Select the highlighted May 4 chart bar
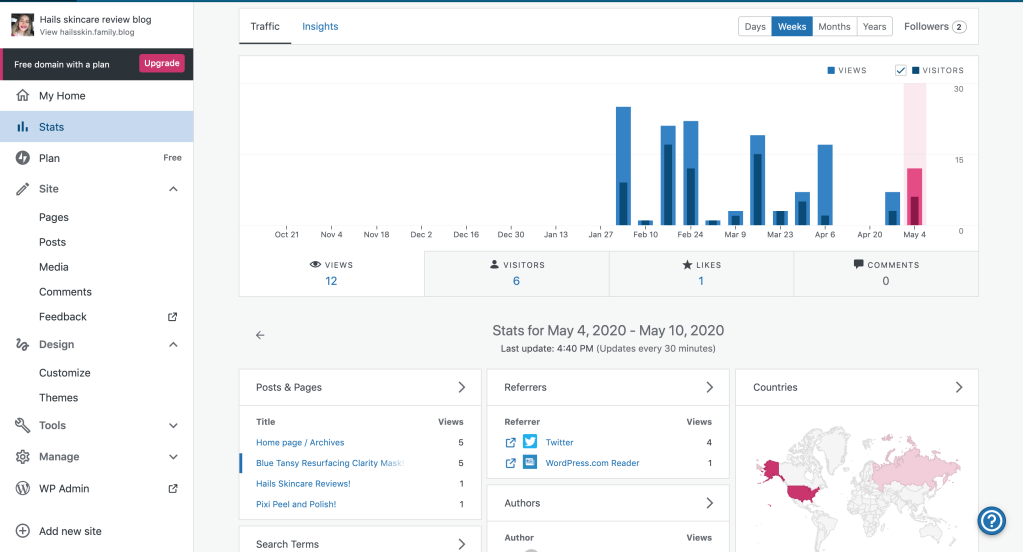The width and height of the screenshot is (1023, 552). 914,196
